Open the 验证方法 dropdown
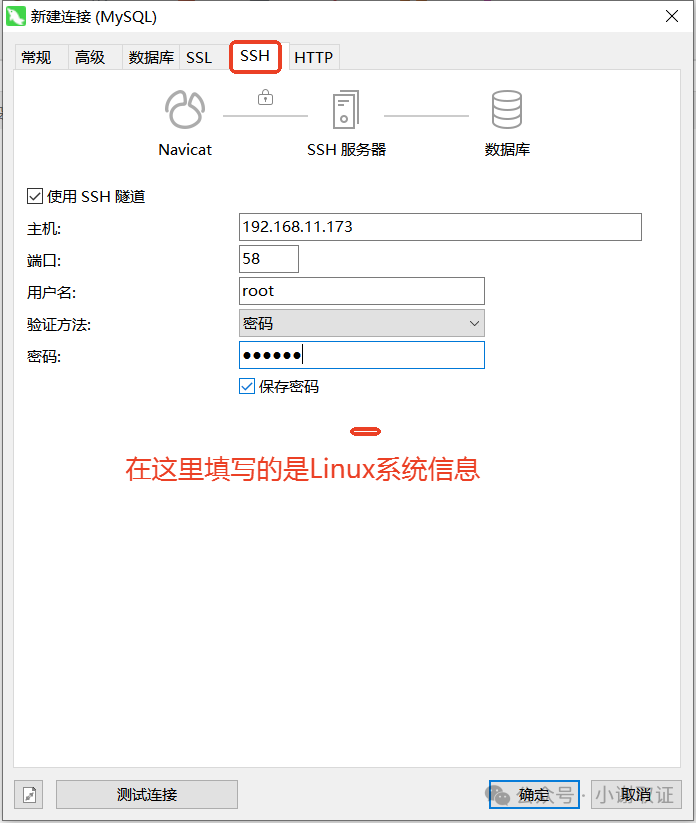Screen dimensions: 696x823 point(362,323)
